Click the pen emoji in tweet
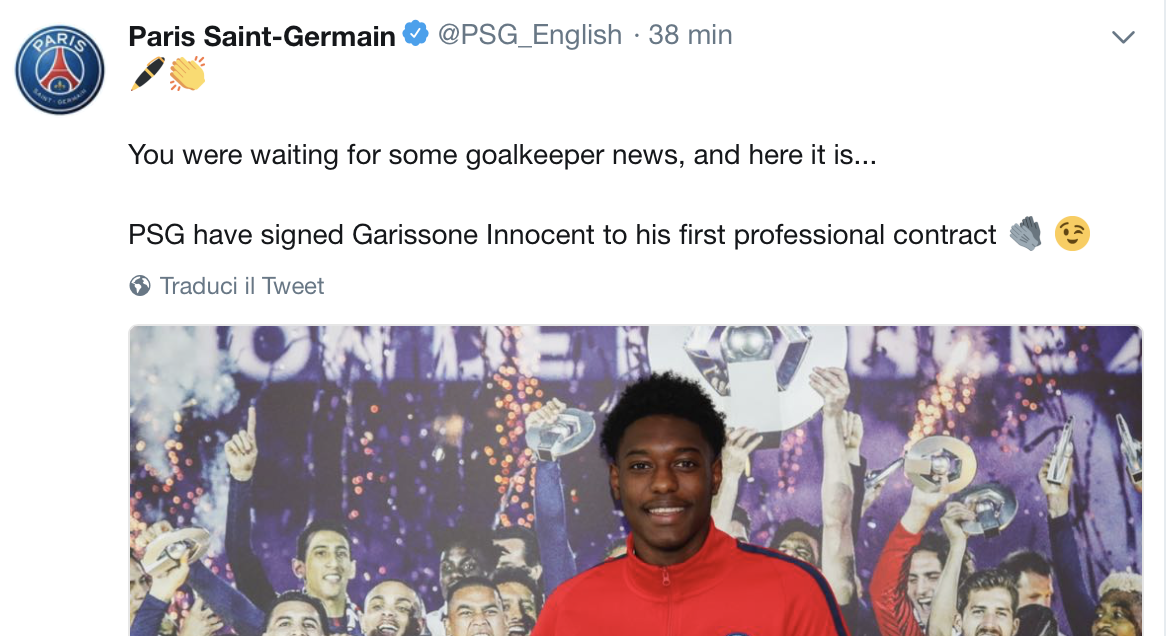 146,73
